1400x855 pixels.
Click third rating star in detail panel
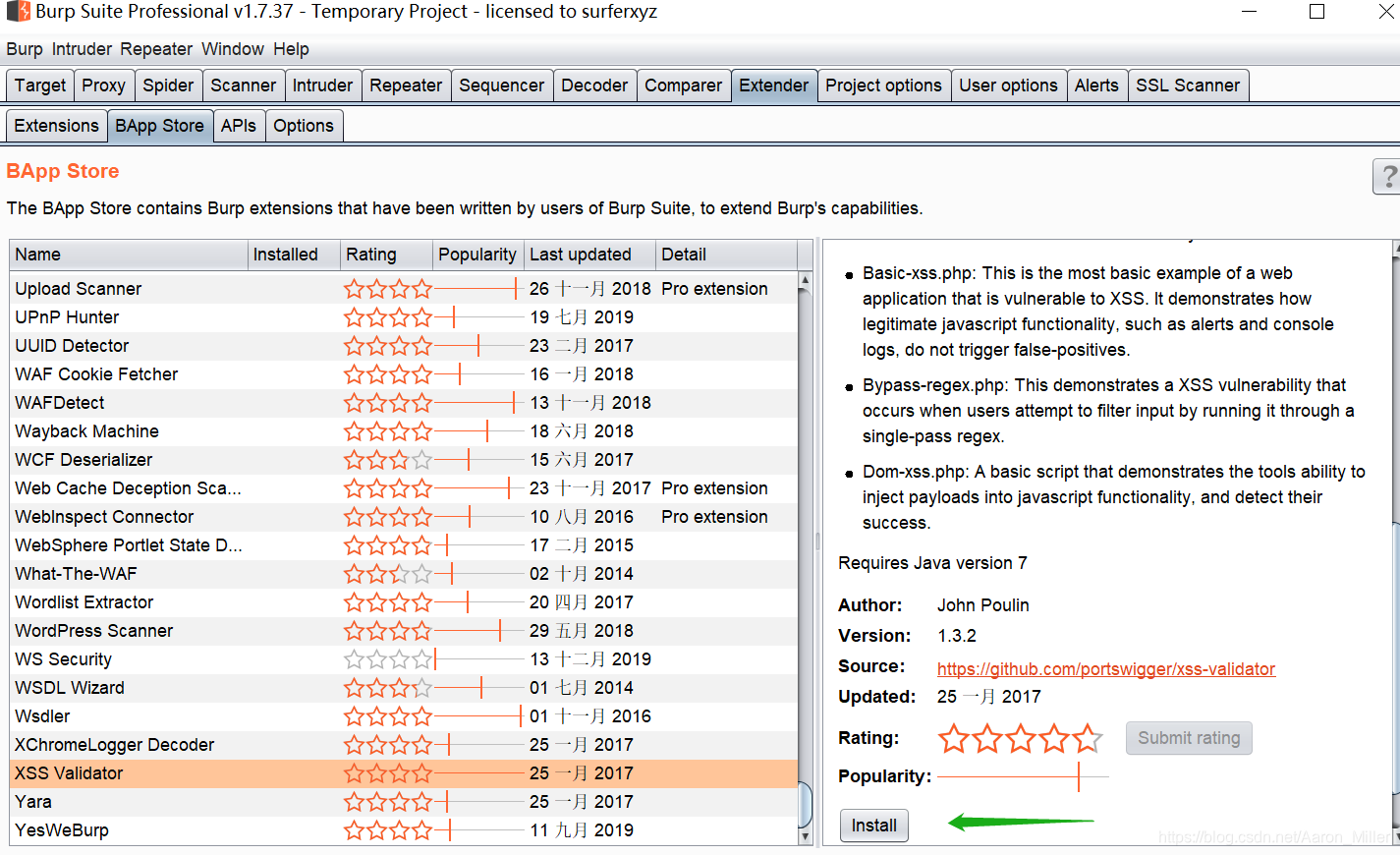pos(1021,738)
